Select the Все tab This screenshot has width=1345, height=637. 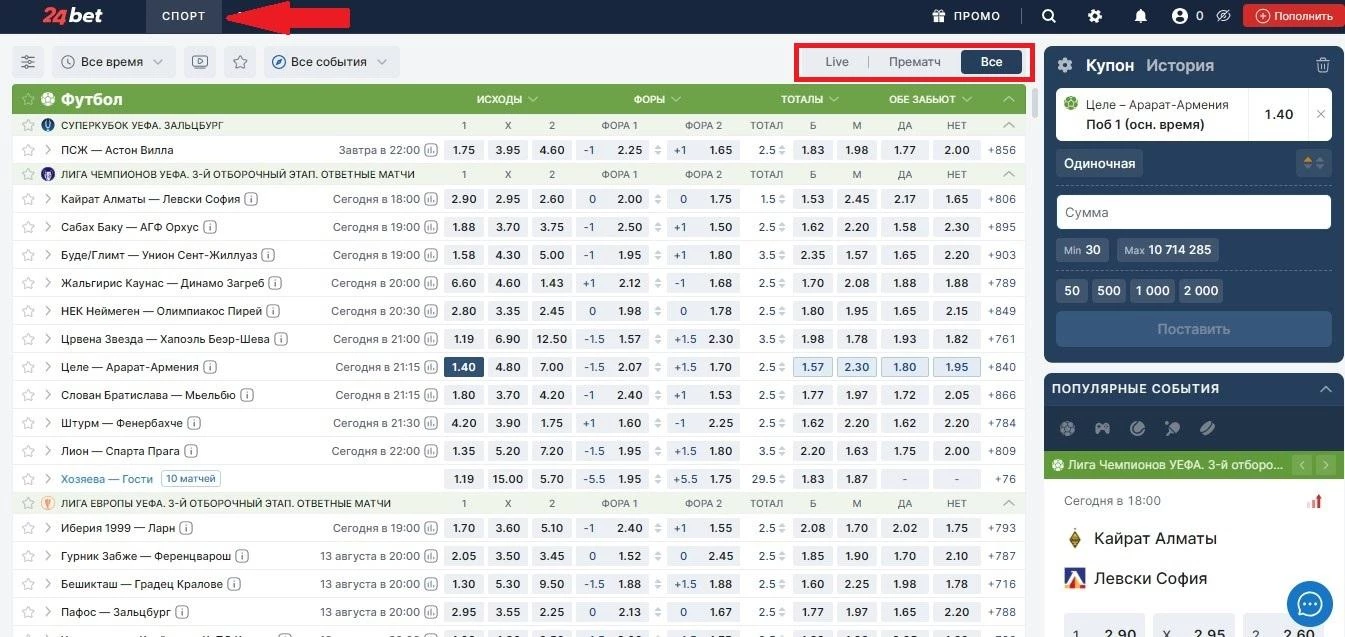[x=991, y=62]
